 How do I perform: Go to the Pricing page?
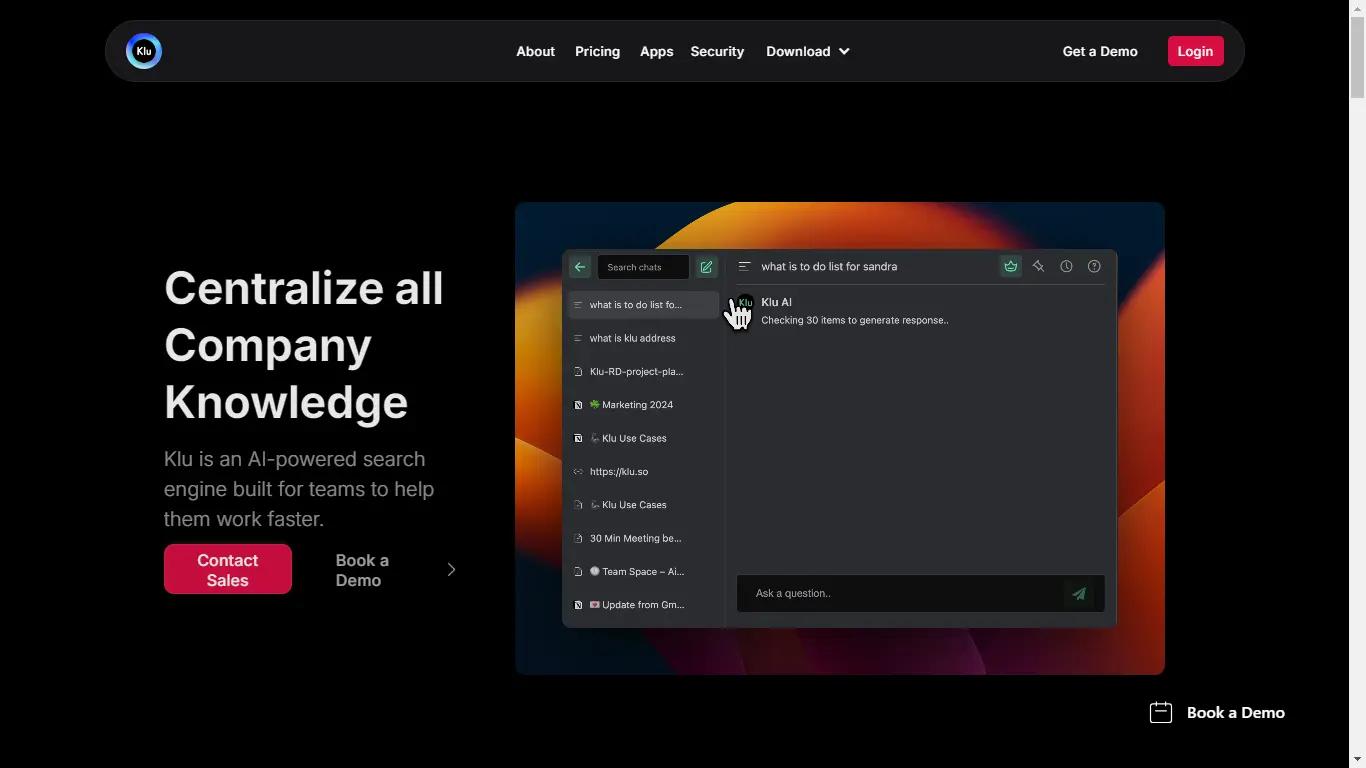[597, 51]
